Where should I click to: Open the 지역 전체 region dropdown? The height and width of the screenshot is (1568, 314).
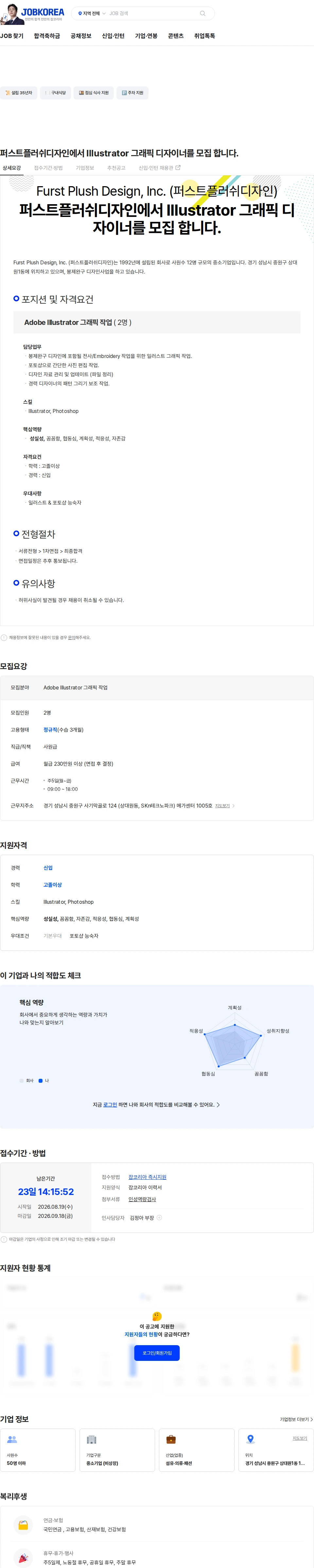coord(92,13)
